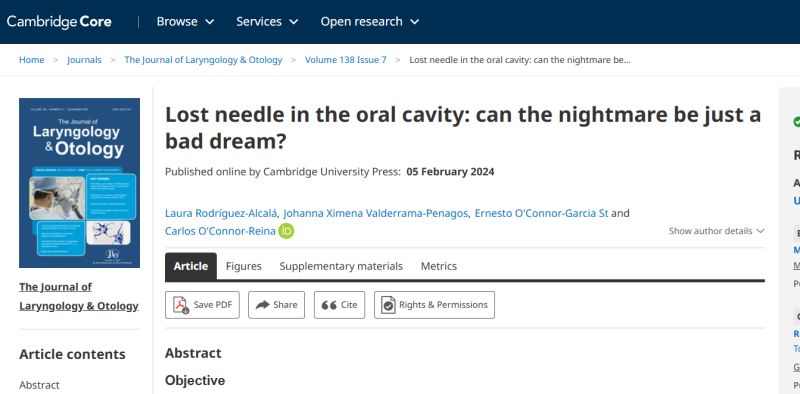This screenshot has width=800, height=394.
Task: Open the journal cover thumbnail
Action: point(80,183)
